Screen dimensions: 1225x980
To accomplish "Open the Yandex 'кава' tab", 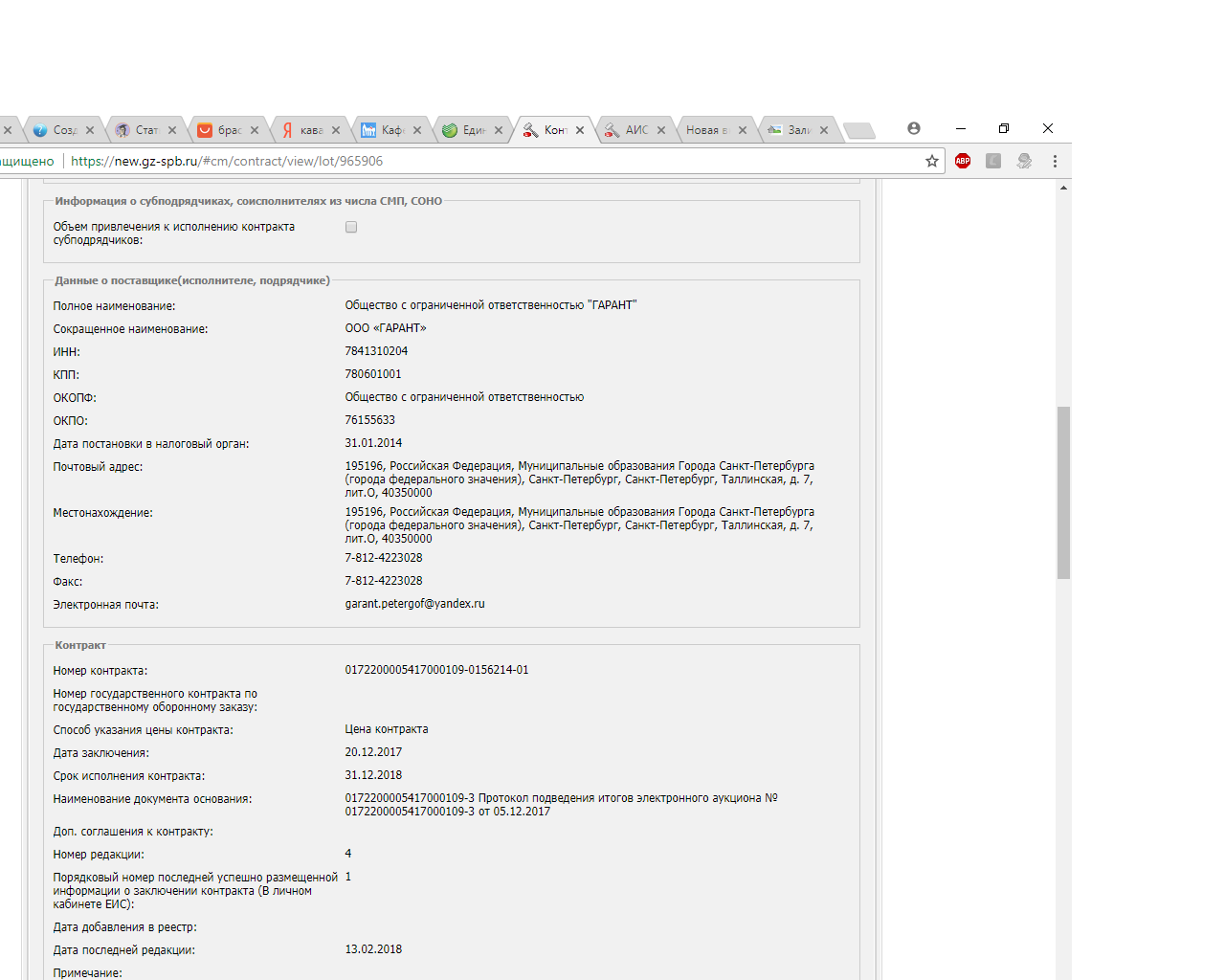I will (x=311, y=130).
